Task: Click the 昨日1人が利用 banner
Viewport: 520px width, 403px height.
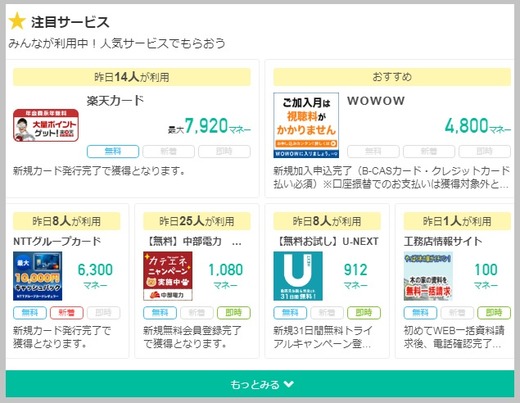Action: point(457,221)
